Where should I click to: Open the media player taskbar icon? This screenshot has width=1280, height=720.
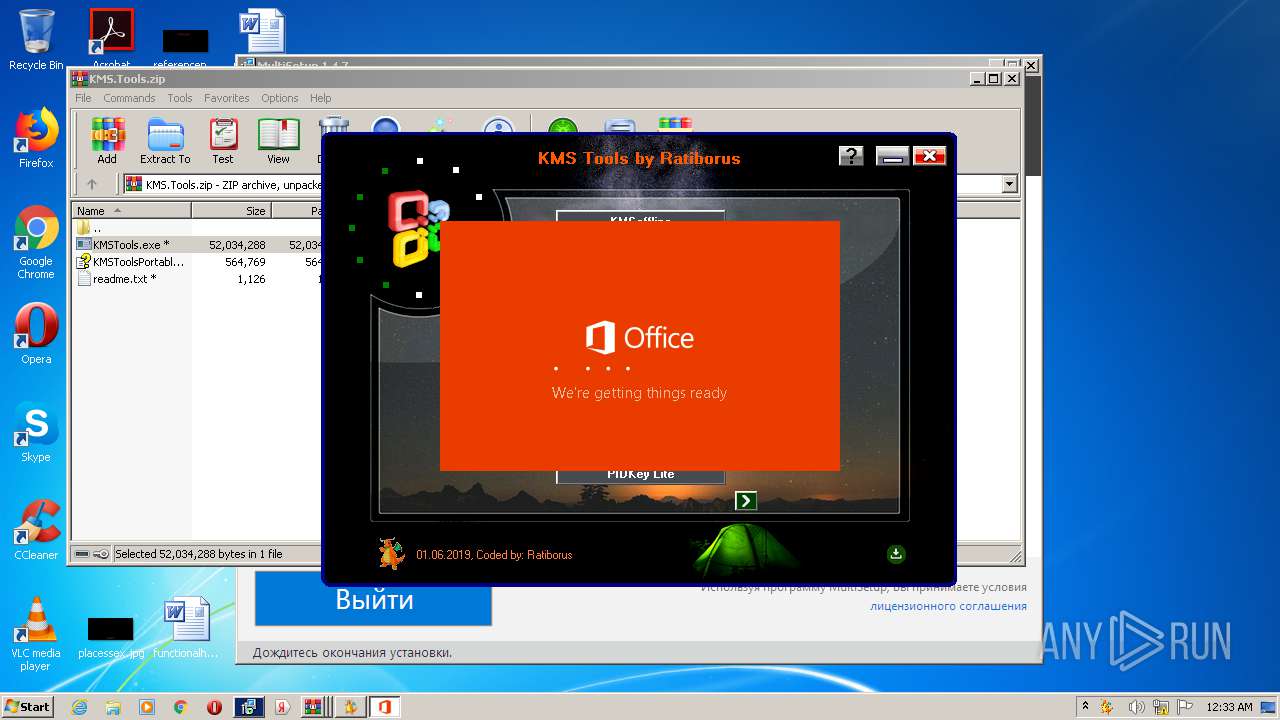147,707
